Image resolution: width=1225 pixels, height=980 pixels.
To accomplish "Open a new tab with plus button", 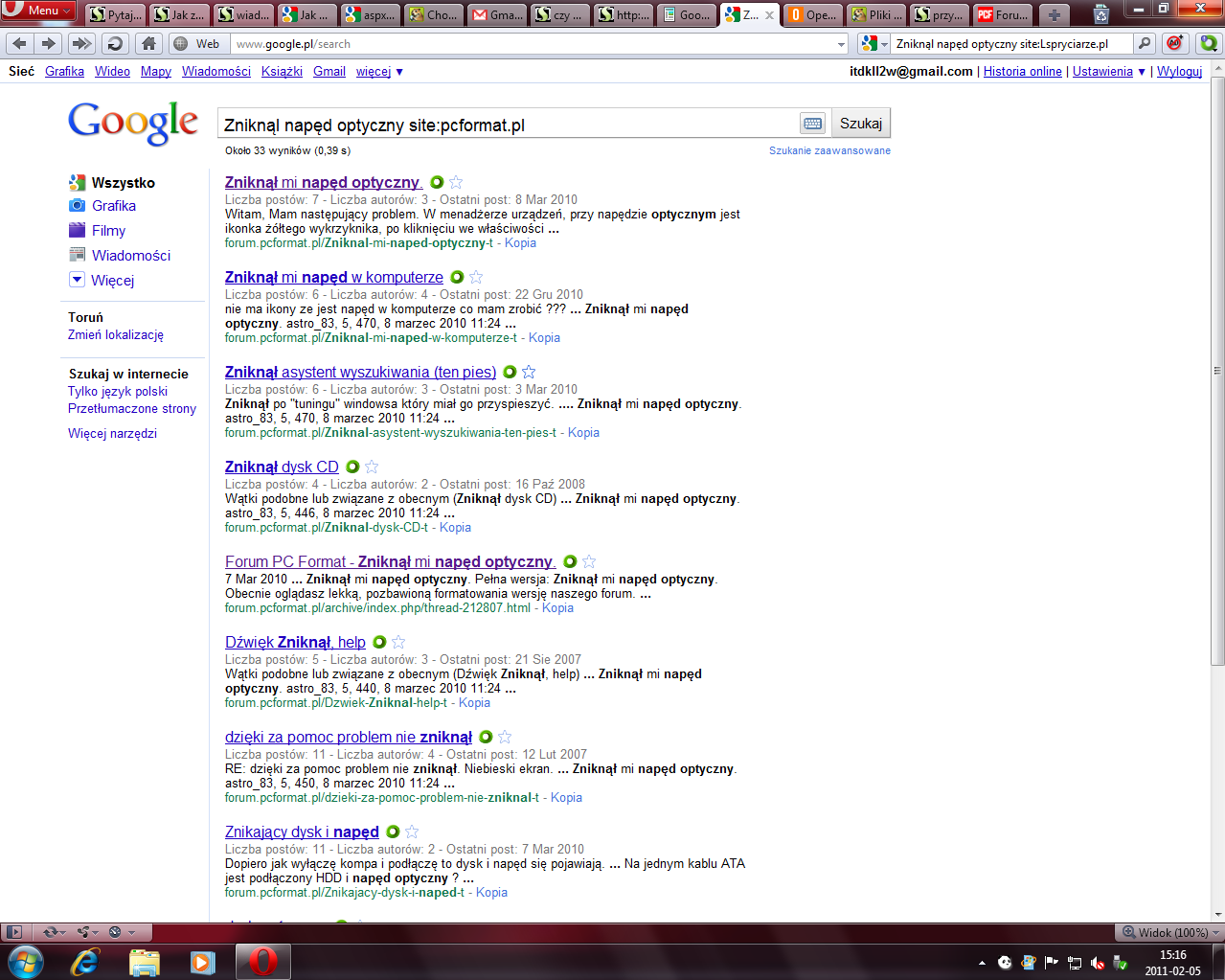I will 1055,14.
